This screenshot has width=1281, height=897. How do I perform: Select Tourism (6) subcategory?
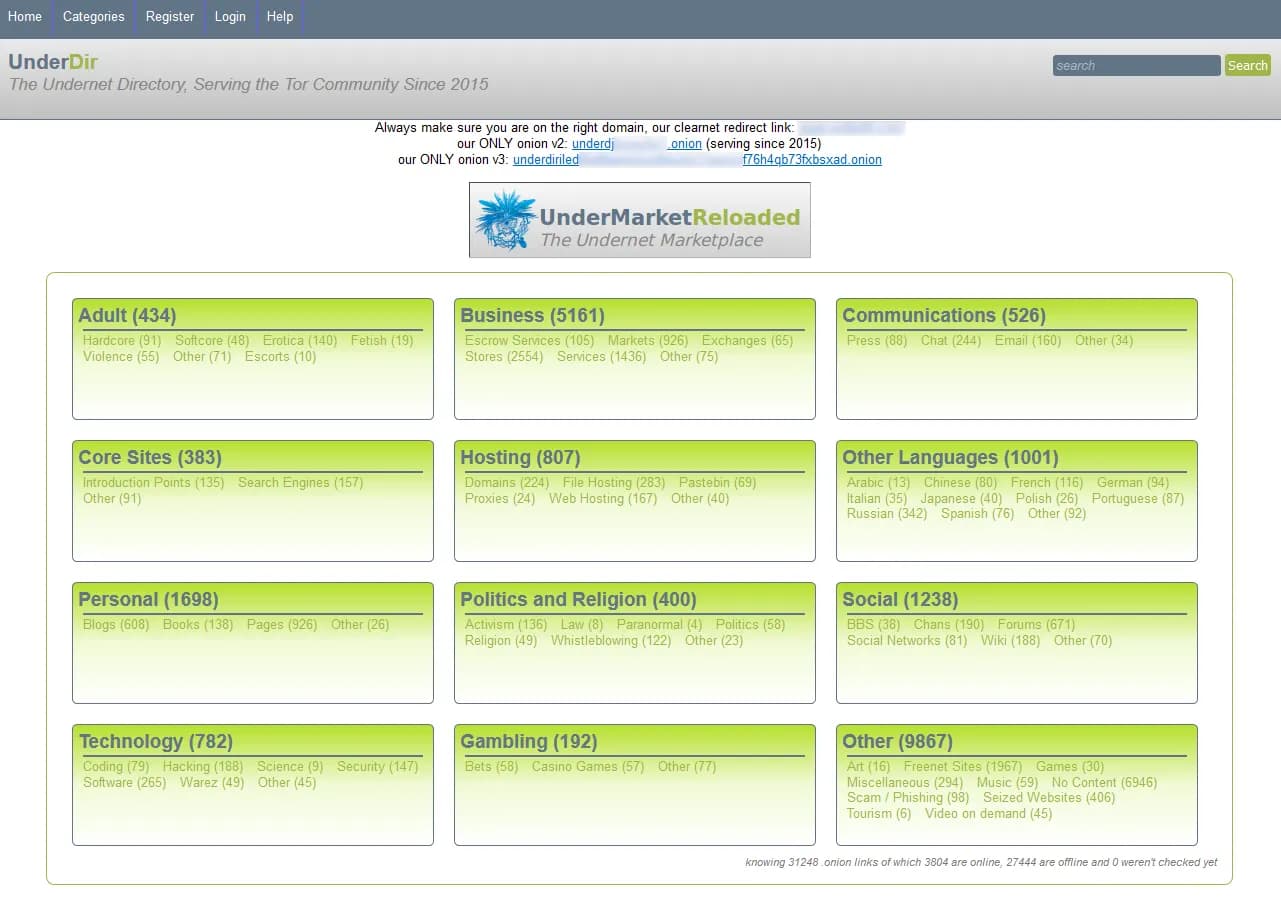coord(879,814)
